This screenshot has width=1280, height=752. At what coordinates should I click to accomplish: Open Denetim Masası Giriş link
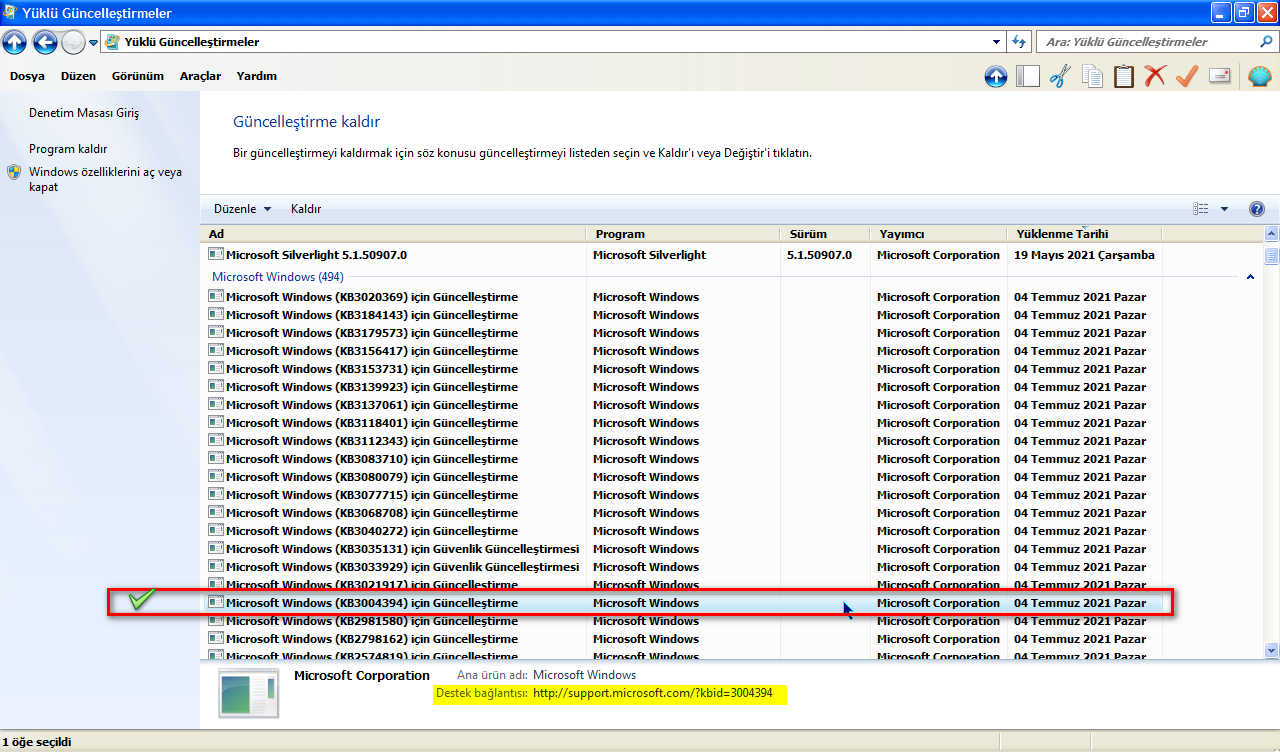pos(84,113)
